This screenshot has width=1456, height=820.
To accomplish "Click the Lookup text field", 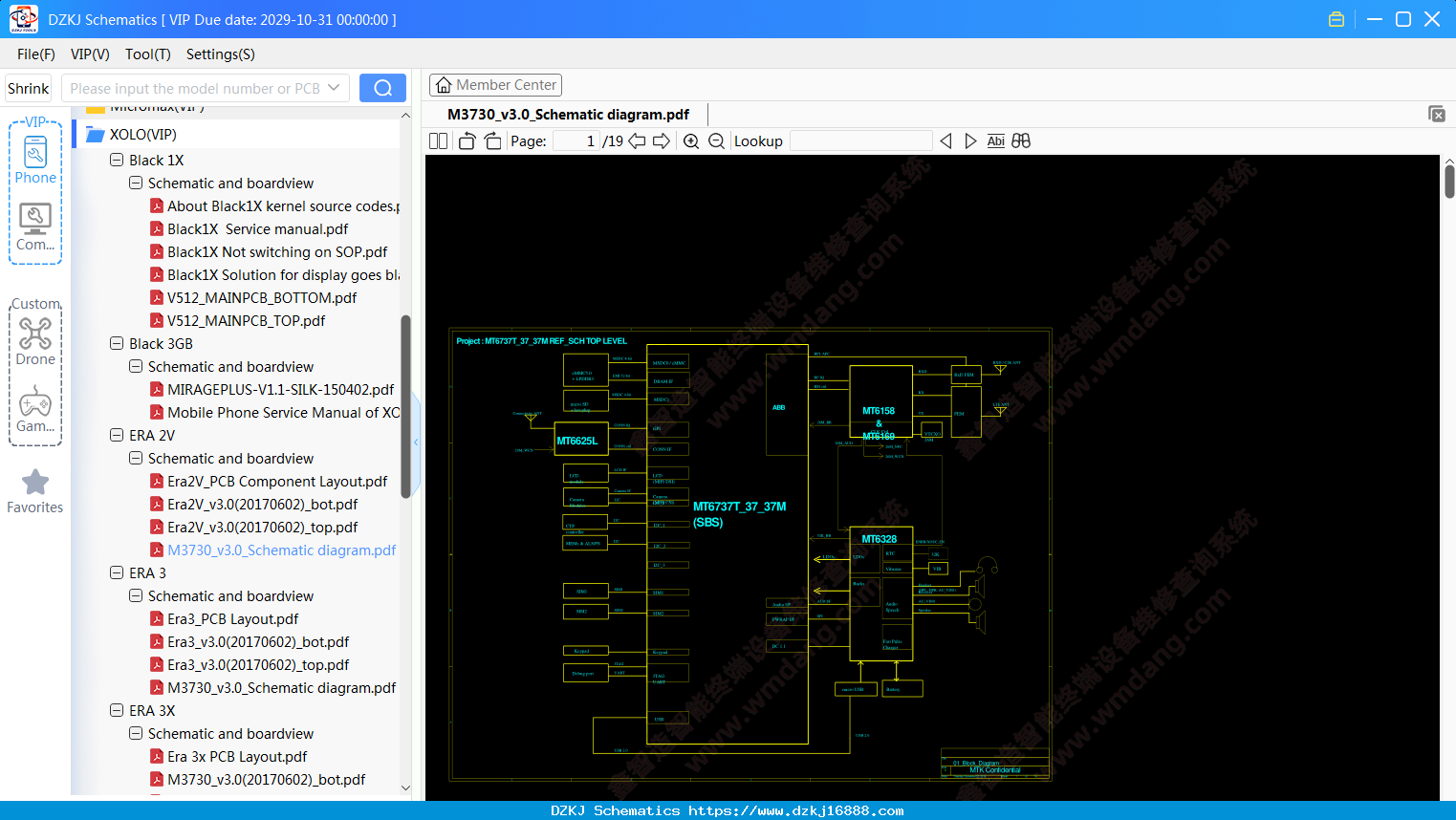I will pos(861,141).
